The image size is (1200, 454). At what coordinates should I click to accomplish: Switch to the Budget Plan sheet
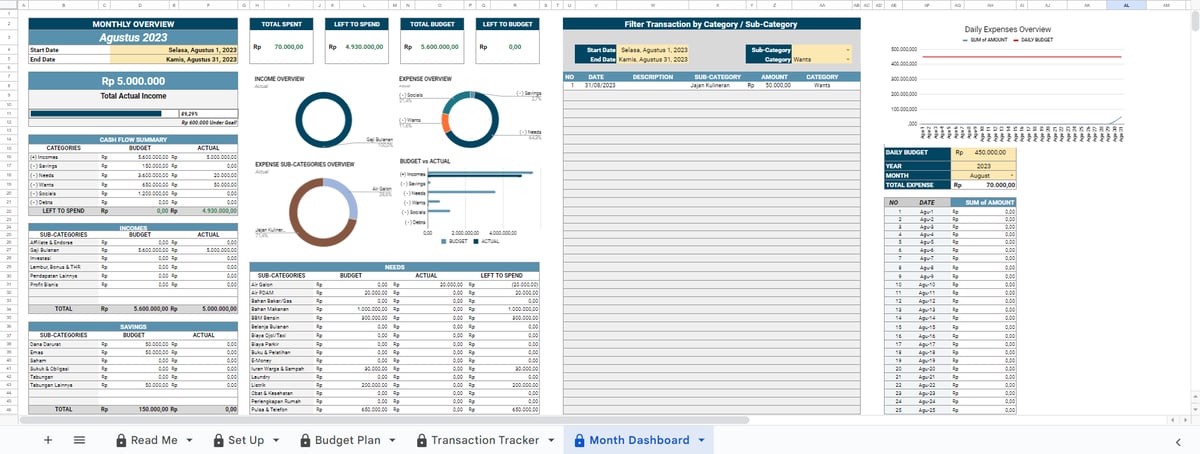point(348,440)
